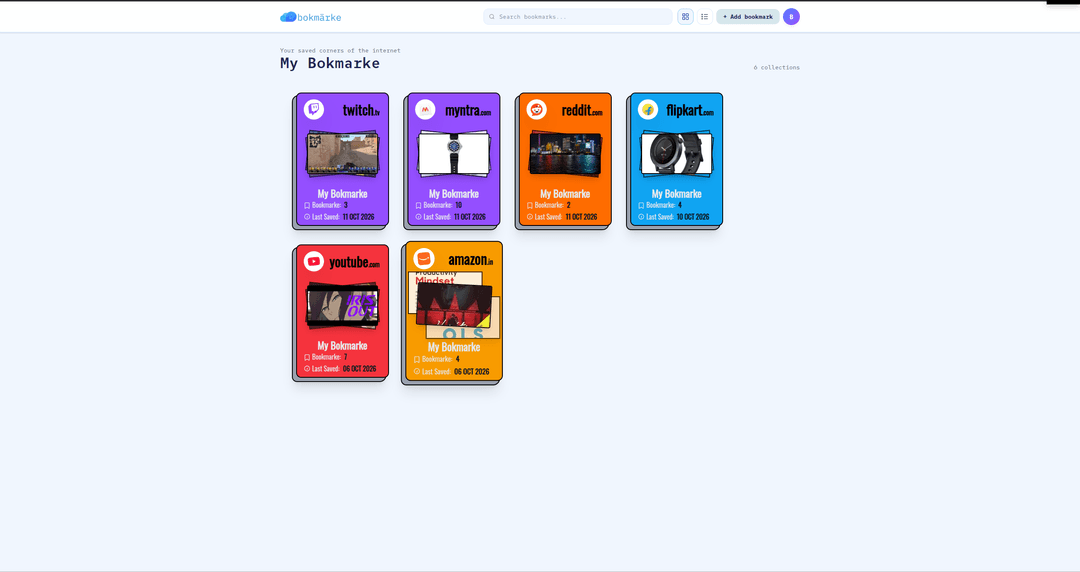
Task: Click "Your saved corners of the internet" subtitle
Action: pos(340,50)
